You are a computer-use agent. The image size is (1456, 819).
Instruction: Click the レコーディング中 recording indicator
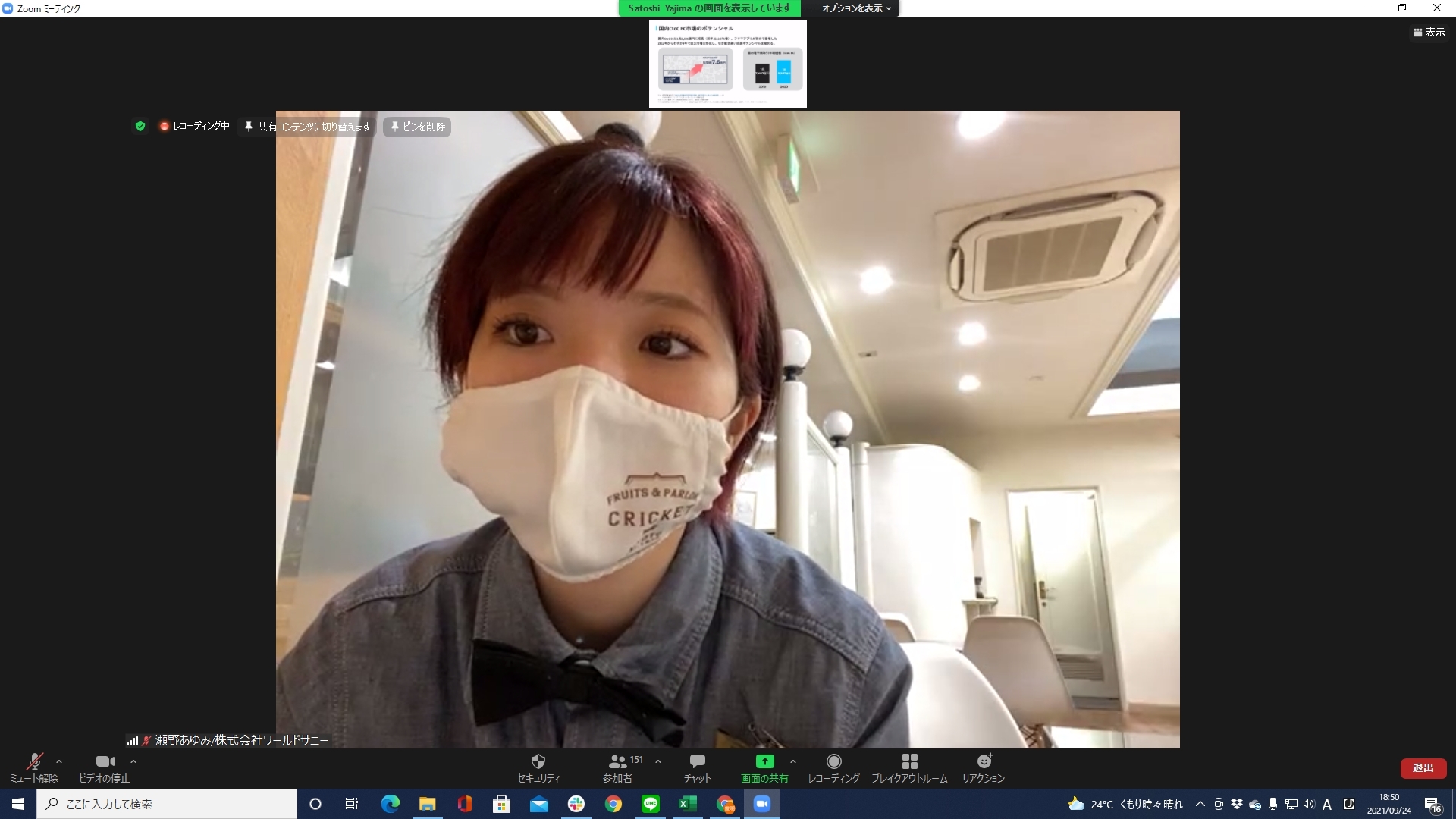[x=194, y=126]
